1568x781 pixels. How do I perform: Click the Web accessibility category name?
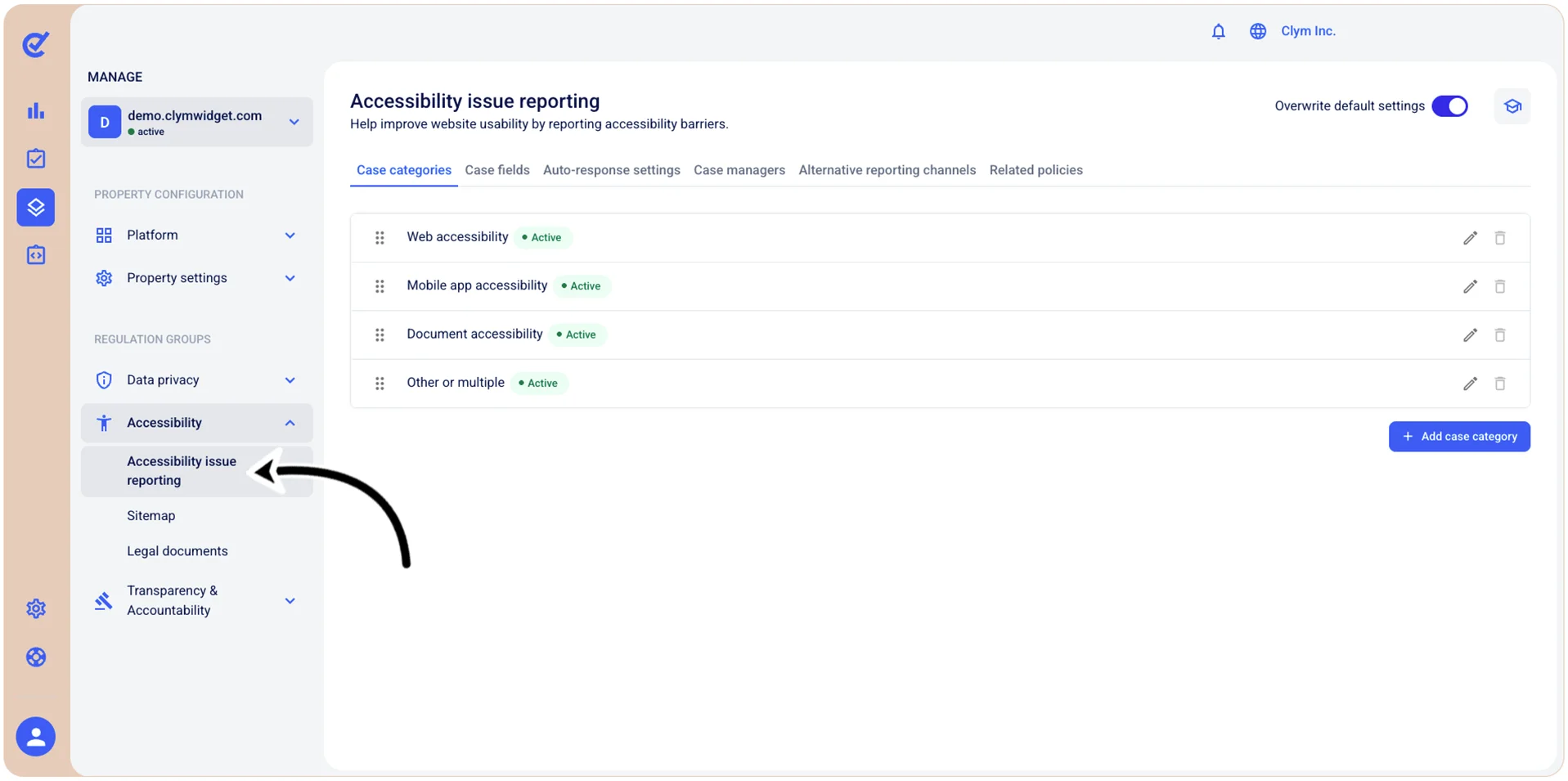[457, 236]
